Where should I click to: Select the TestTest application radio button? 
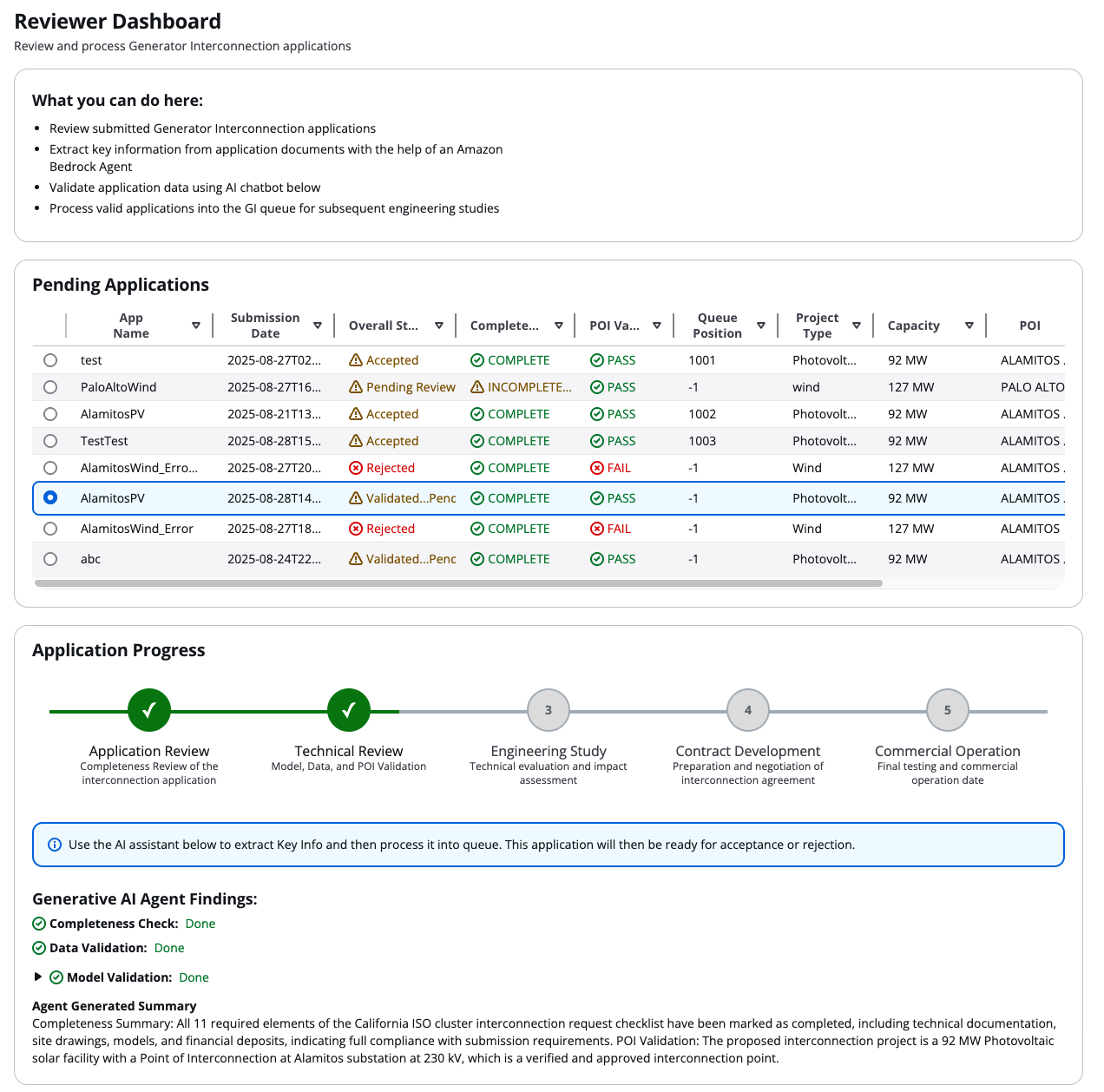50,441
